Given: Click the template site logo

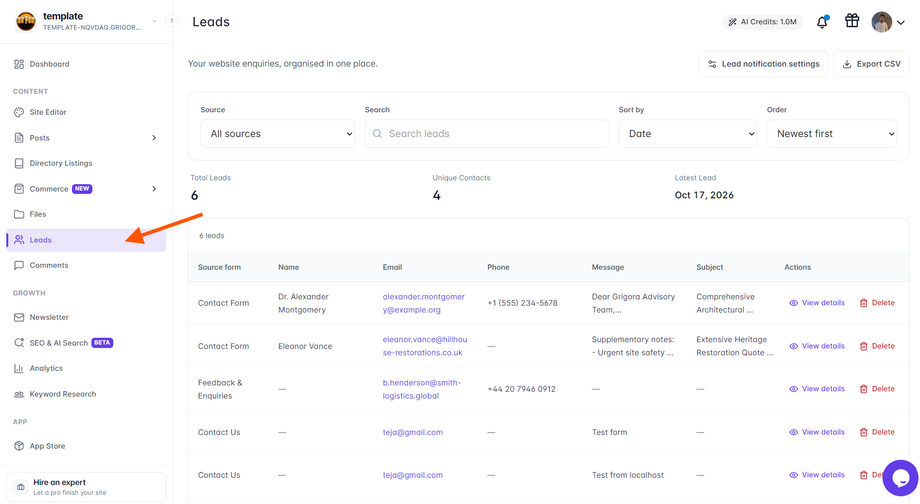Looking at the screenshot, I should point(26,21).
